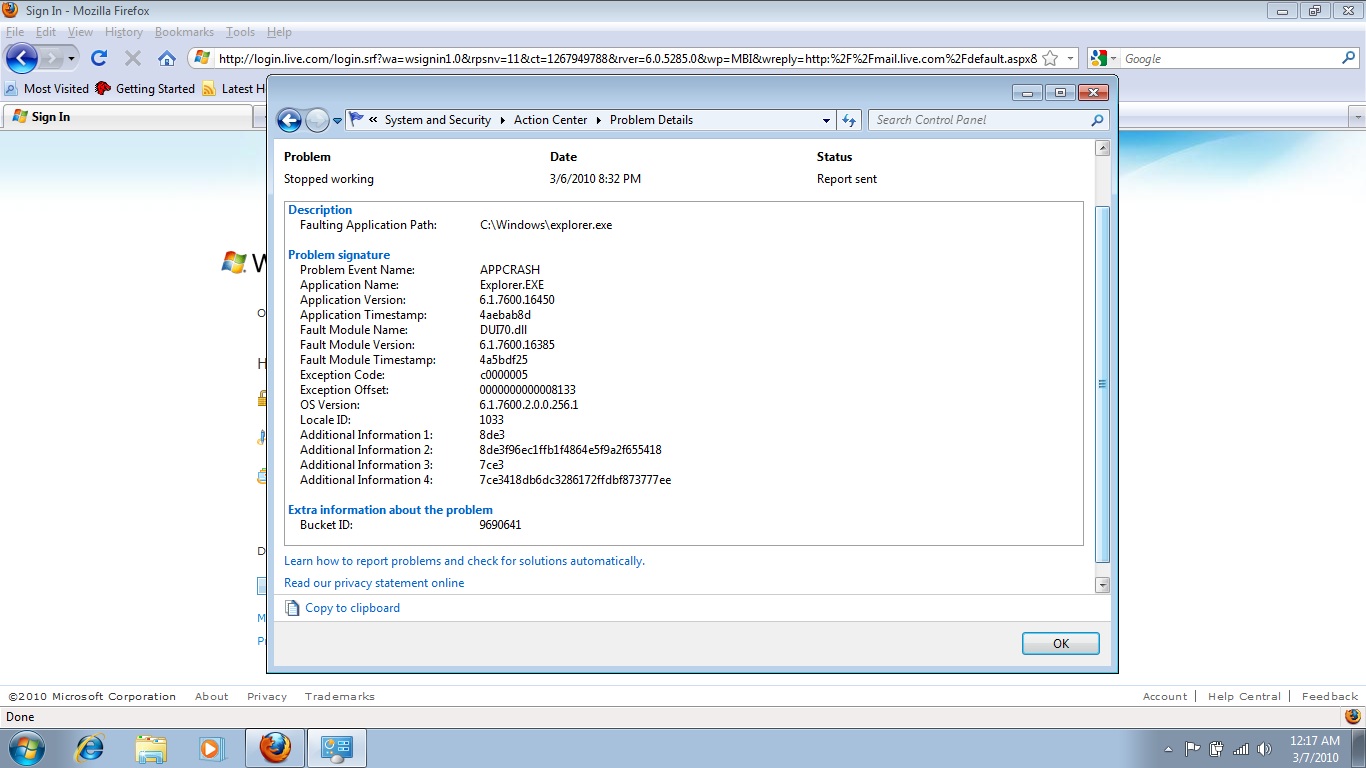Viewport: 1366px width, 768px height.
Task: Launch Windows Media Player from taskbar
Action: point(211,748)
